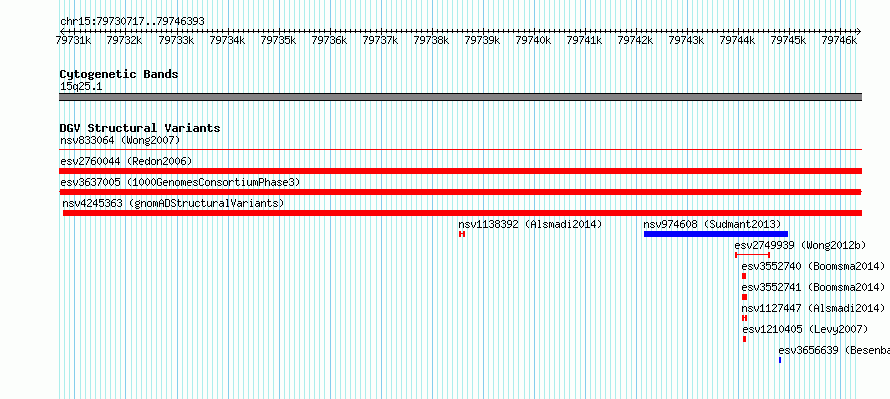Open variant esv3552740 (Boomsma2014) label
890x399 pixels.
813,266
